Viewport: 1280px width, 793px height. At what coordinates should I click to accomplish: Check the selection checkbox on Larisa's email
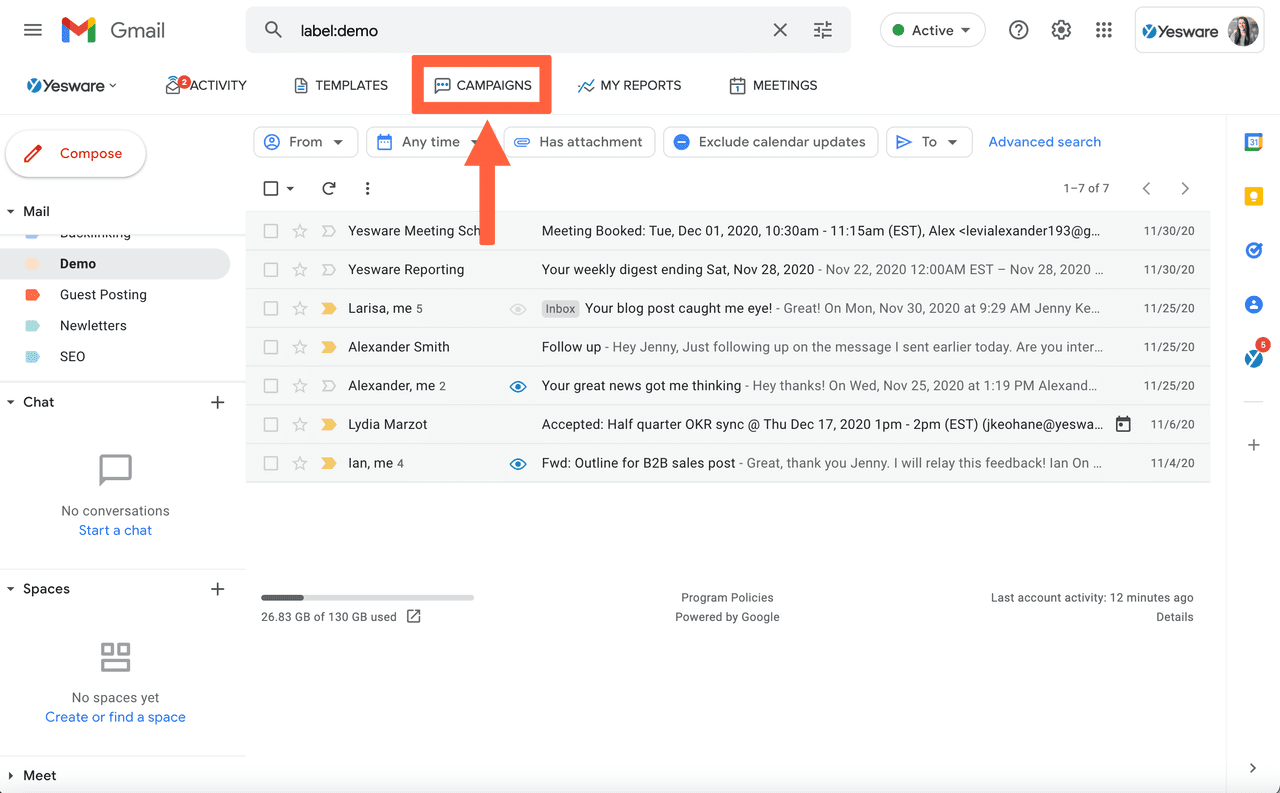(270, 308)
